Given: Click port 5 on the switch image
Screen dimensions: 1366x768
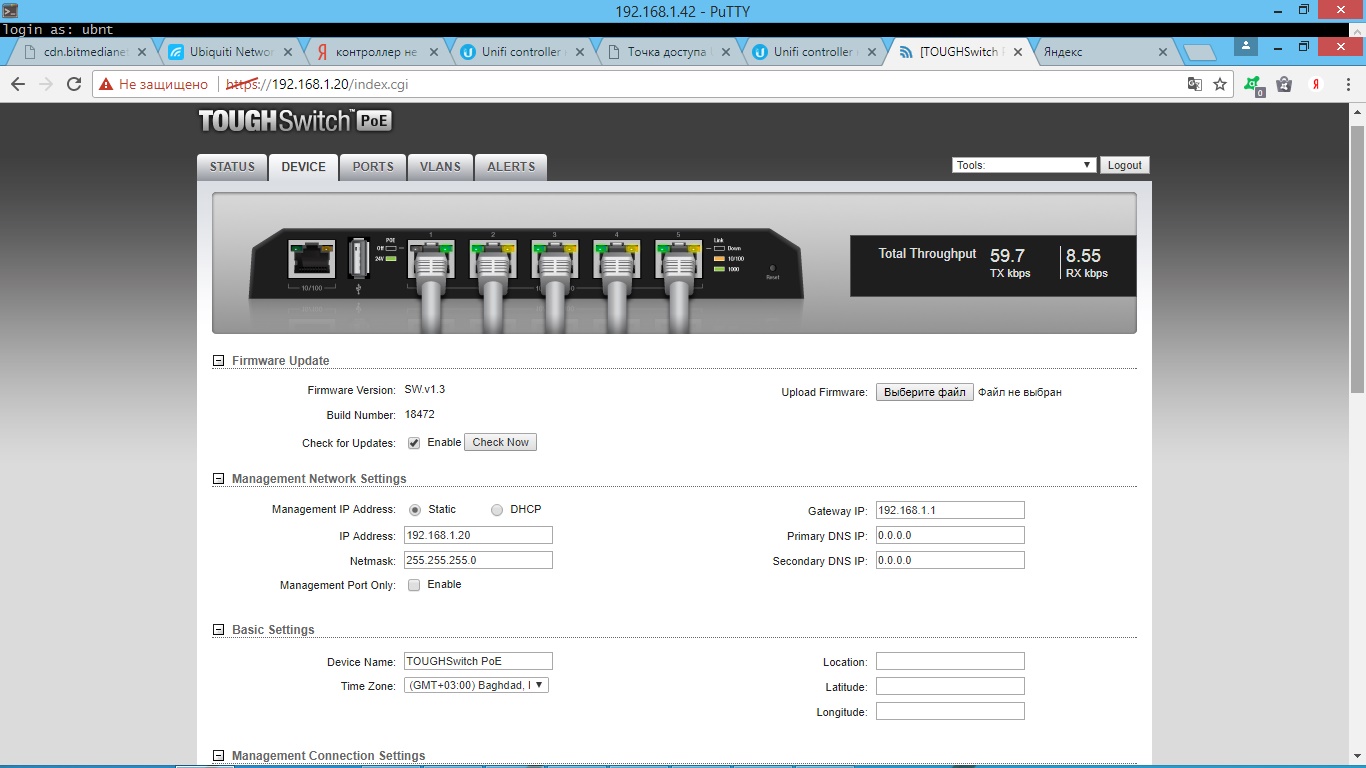Looking at the screenshot, I should coord(678,258).
